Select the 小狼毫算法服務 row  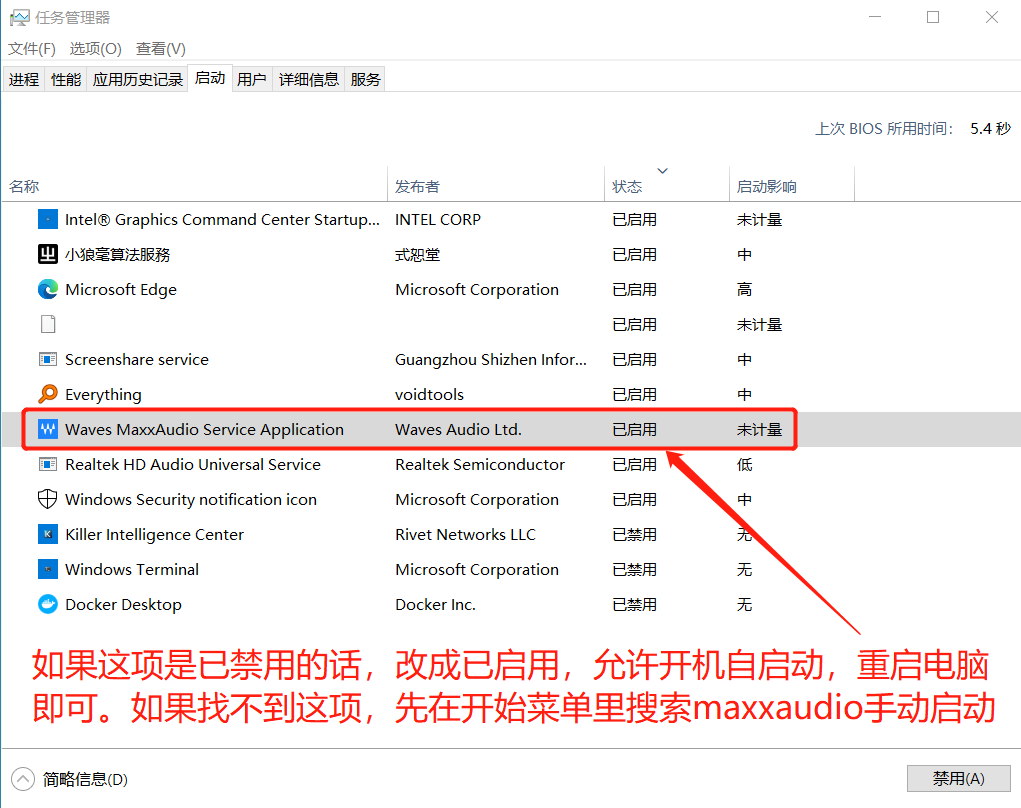(x=510, y=255)
